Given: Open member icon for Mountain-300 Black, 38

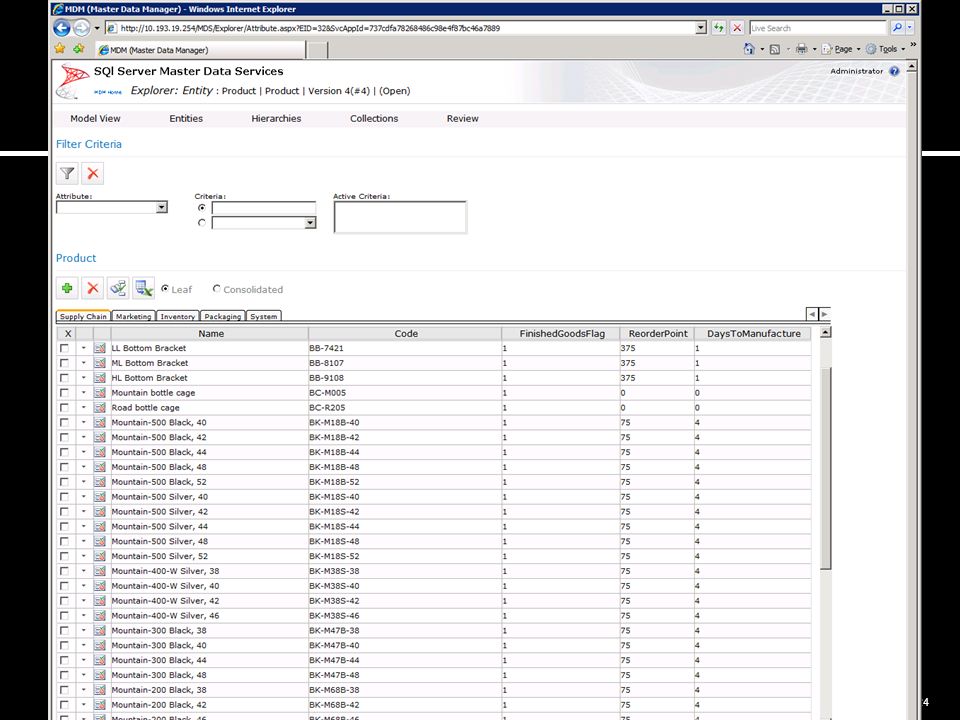Looking at the screenshot, I should 100,630.
